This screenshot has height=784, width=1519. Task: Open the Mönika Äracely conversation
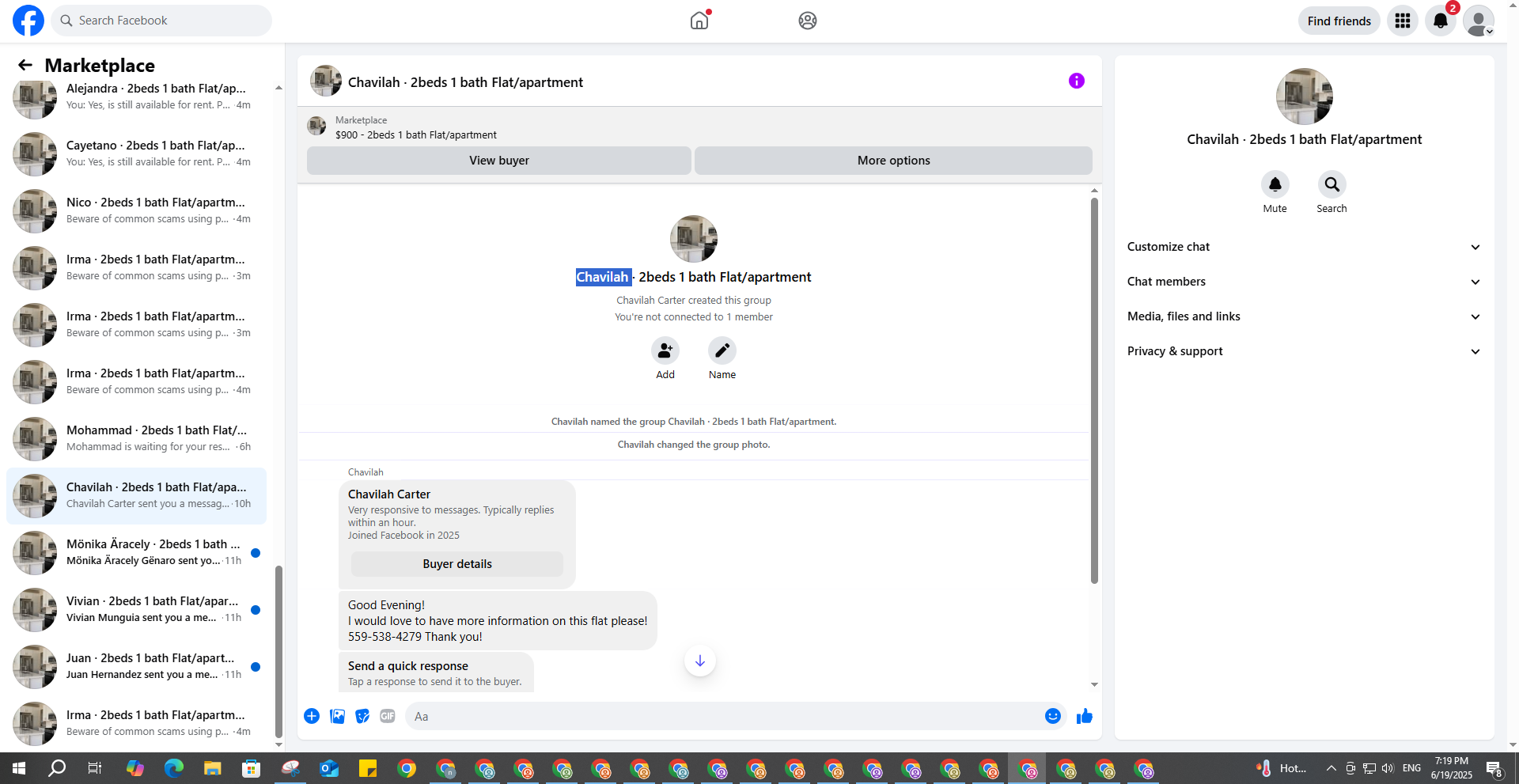[x=136, y=552]
